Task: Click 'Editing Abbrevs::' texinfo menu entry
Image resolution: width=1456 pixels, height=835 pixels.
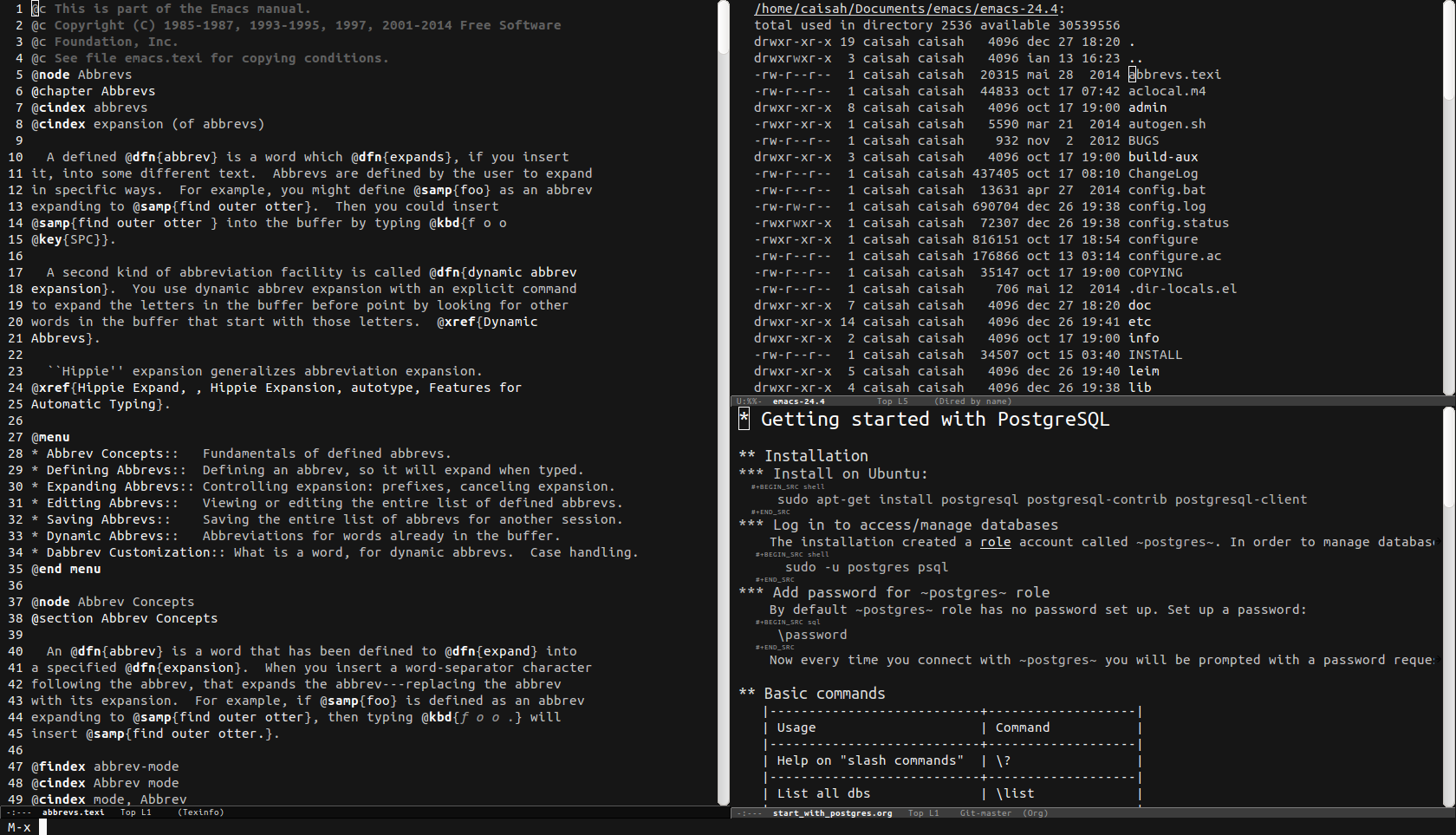Action: 113,503
